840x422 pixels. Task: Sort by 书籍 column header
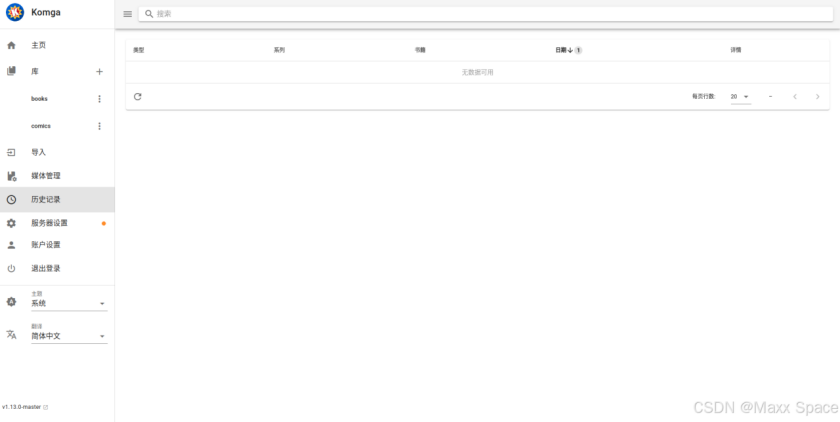tap(420, 50)
